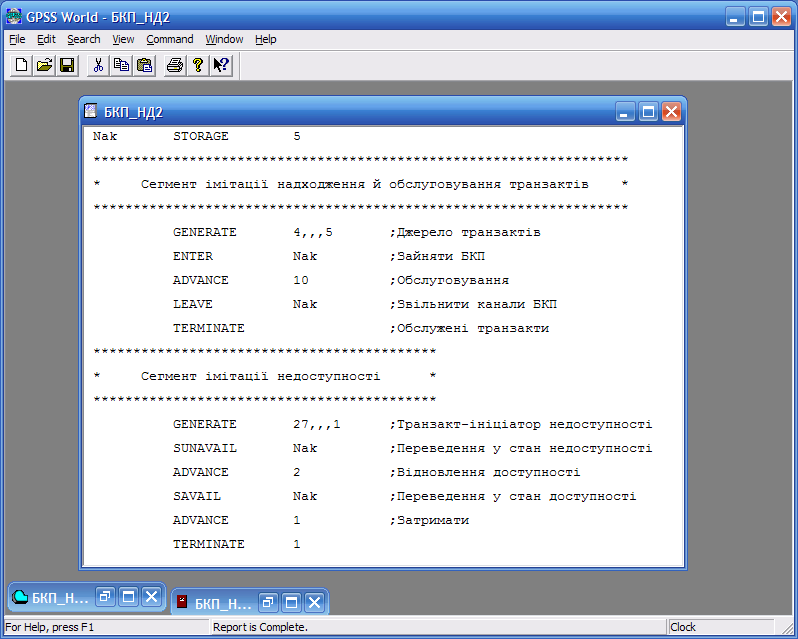Click the window grip at status bar corner

click(786, 628)
